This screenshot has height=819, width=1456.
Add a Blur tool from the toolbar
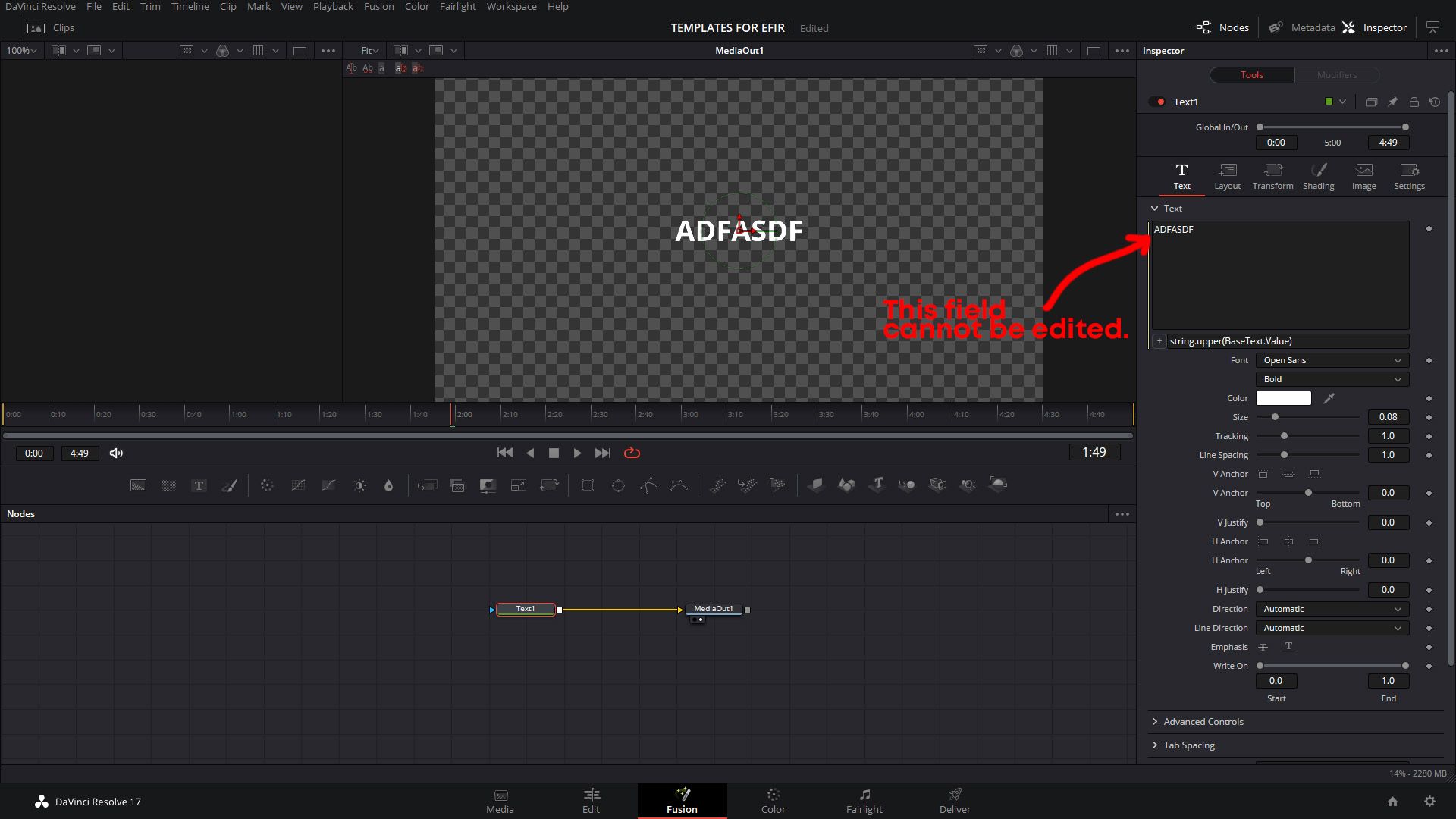point(389,485)
